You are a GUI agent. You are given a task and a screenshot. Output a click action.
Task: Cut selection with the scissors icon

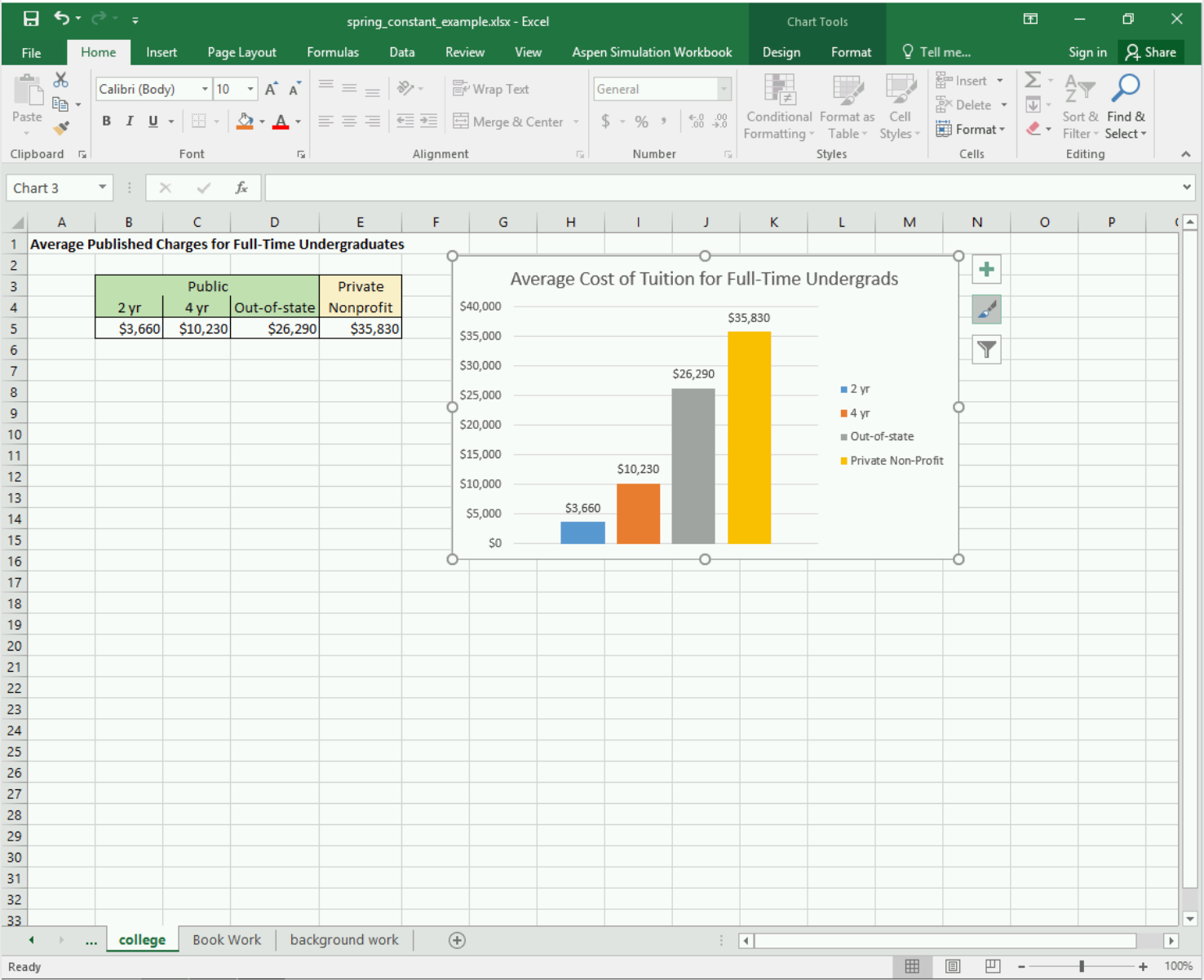pos(60,80)
